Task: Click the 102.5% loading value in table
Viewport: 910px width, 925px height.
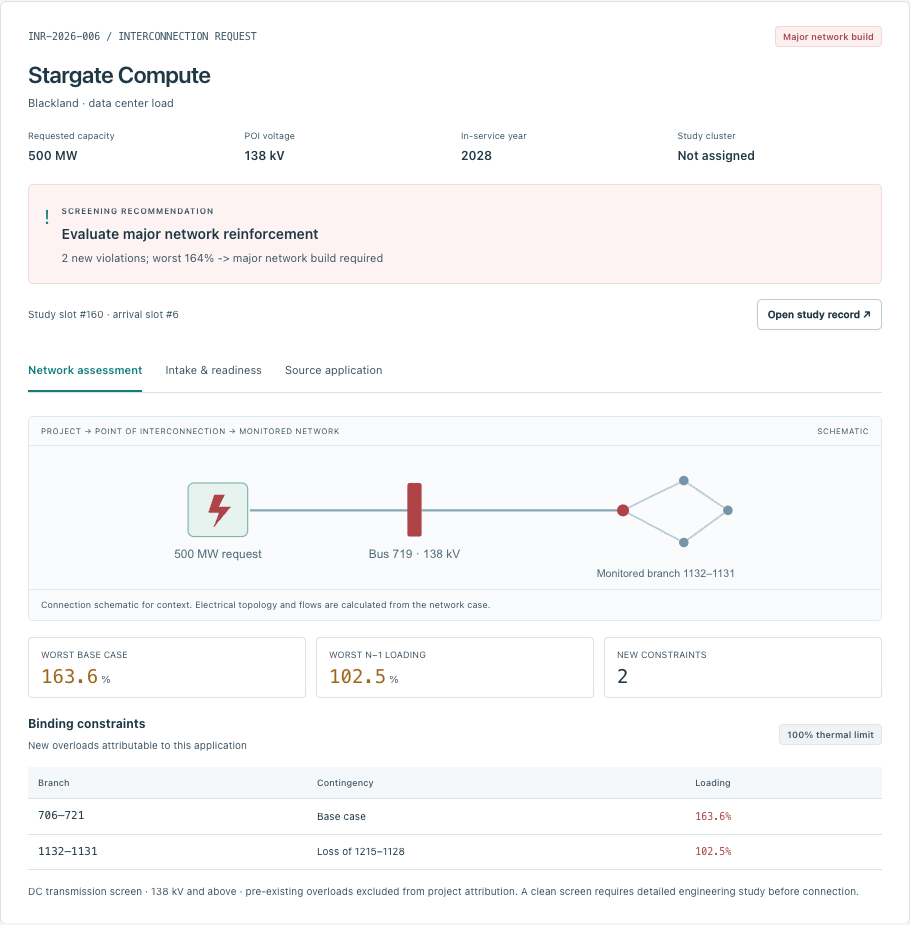Action: coord(712,851)
